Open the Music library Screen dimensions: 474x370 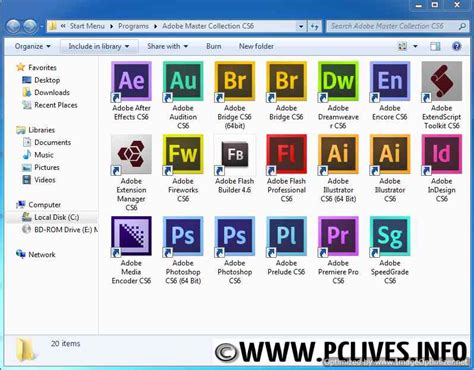tap(38, 155)
